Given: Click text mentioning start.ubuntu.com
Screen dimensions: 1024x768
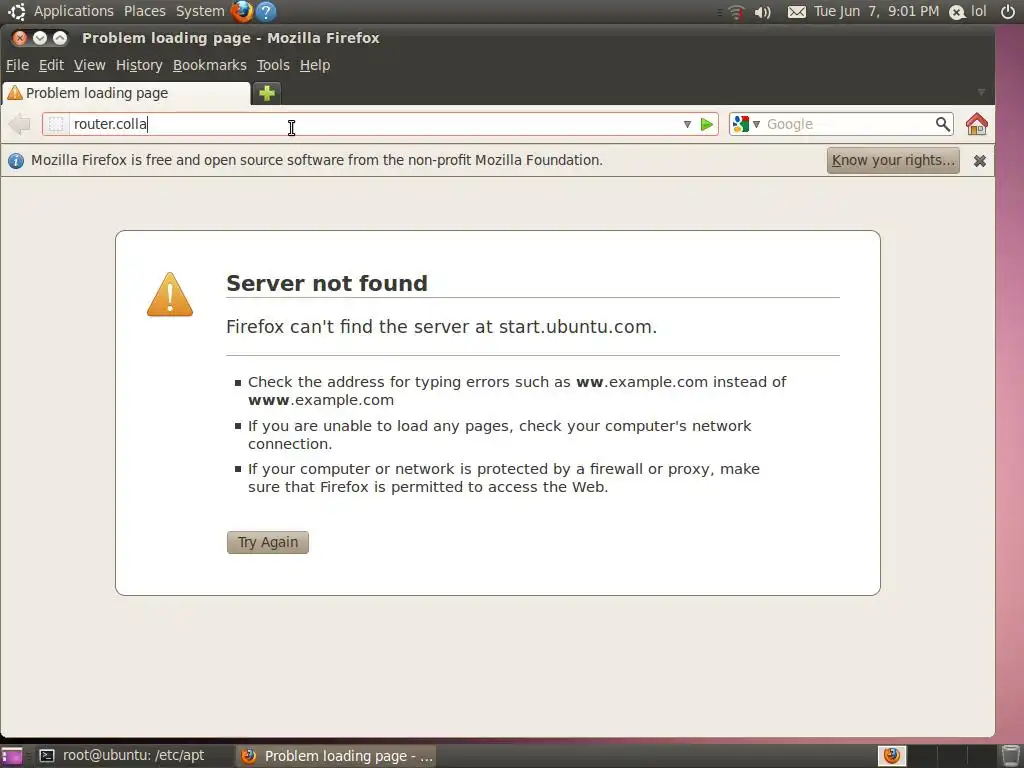Looking at the screenshot, I should click(441, 327).
